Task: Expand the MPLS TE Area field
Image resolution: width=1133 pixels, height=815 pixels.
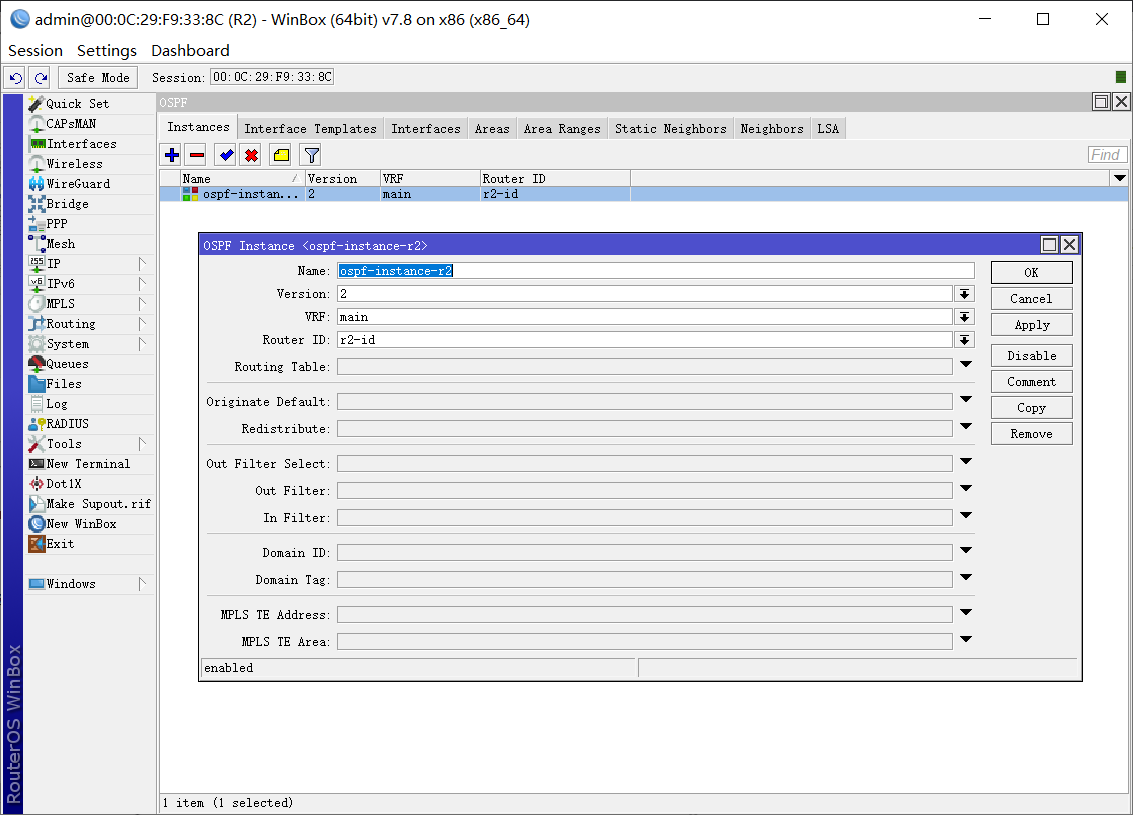Action: coord(966,639)
